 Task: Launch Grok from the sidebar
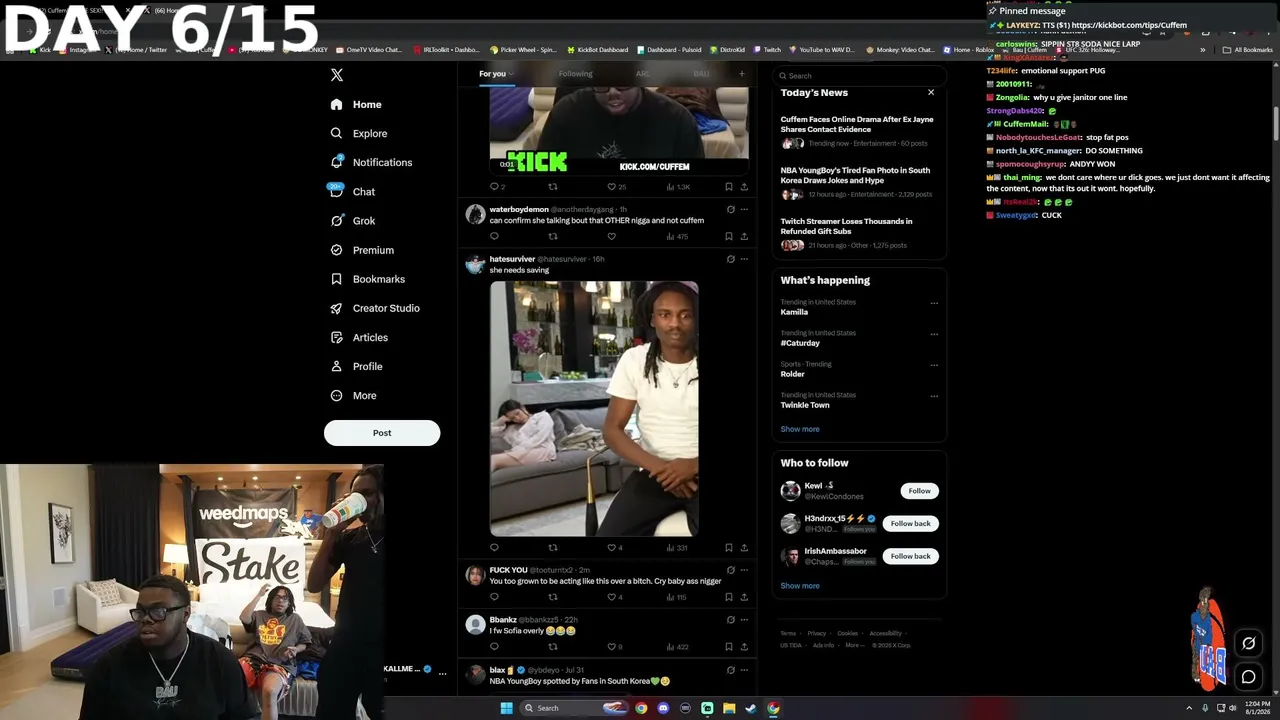(353, 221)
